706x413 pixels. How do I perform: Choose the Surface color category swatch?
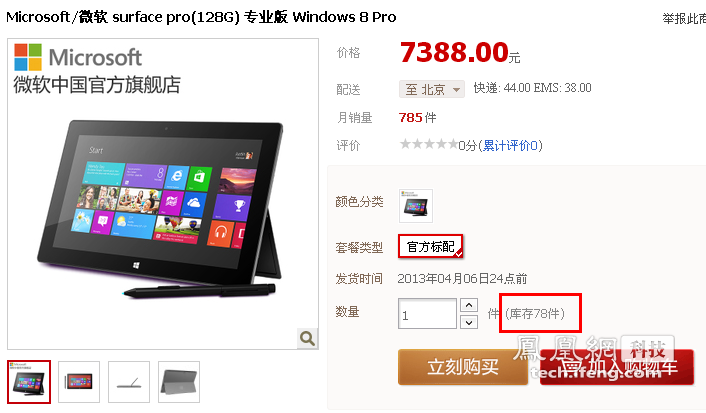416,206
